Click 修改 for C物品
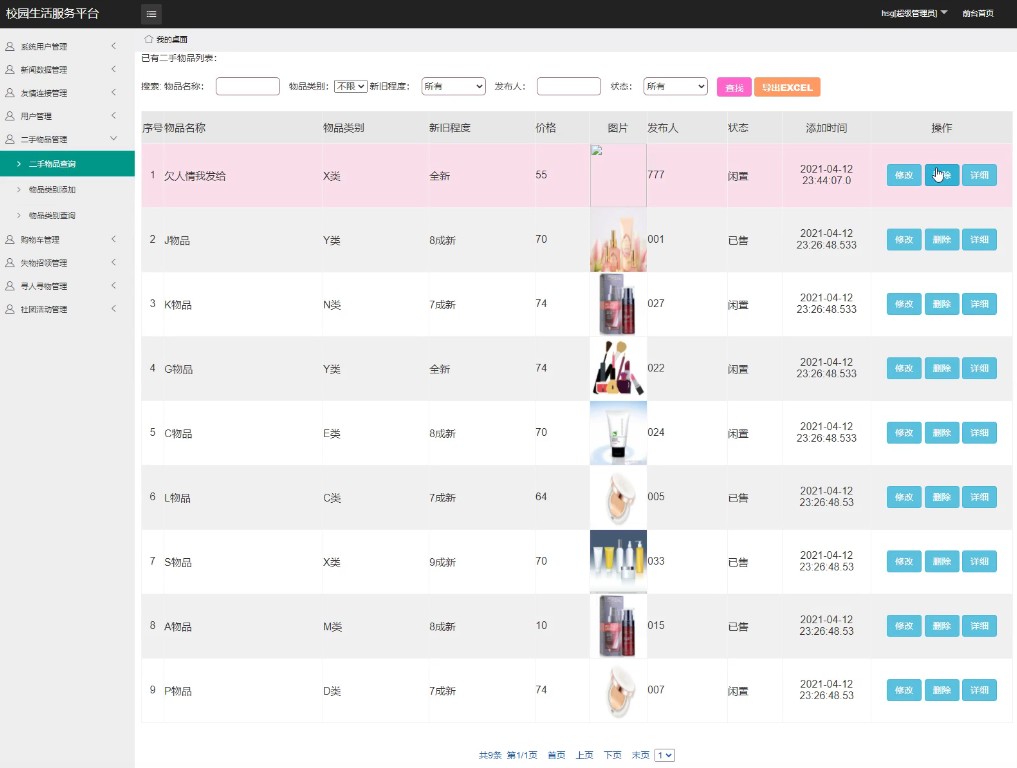Screen dimensions: 1017x768 click(904, 433)
